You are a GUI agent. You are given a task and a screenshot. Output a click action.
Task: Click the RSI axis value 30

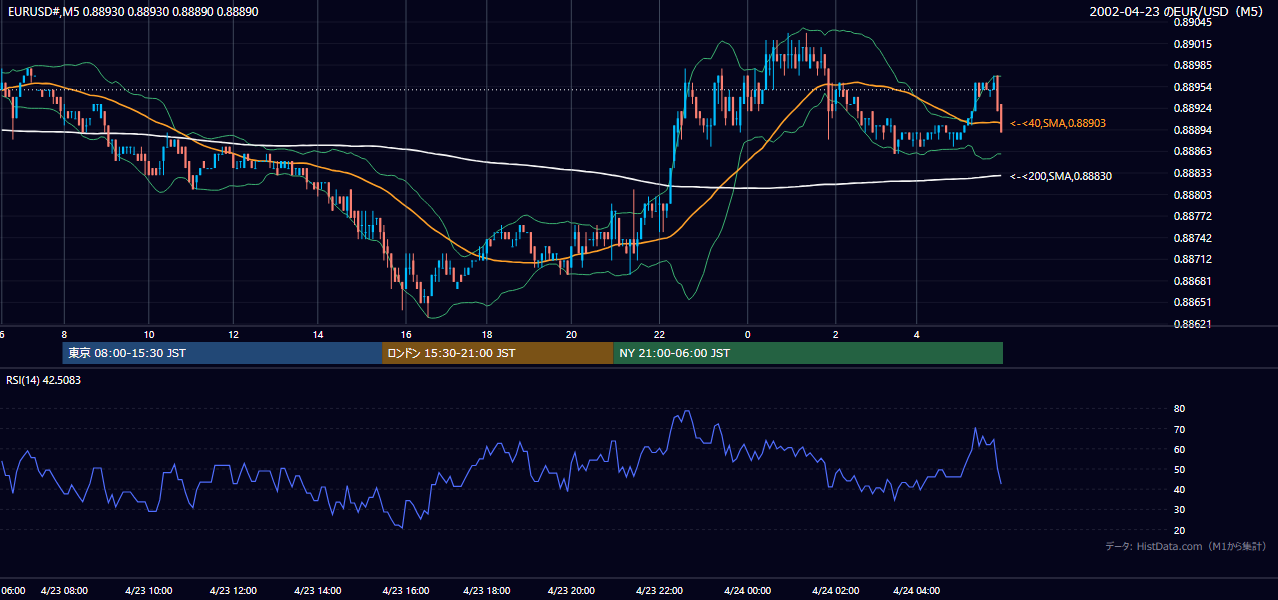point(1180,510)
